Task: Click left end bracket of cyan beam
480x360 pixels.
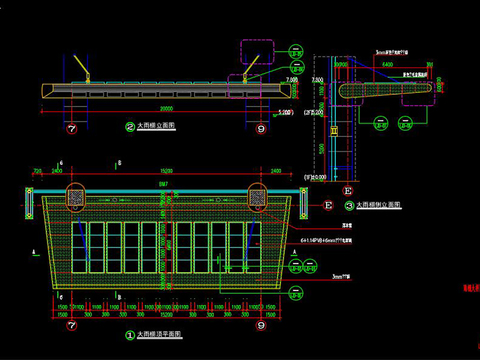Action: pyautogui.click(x=29, y=203)
